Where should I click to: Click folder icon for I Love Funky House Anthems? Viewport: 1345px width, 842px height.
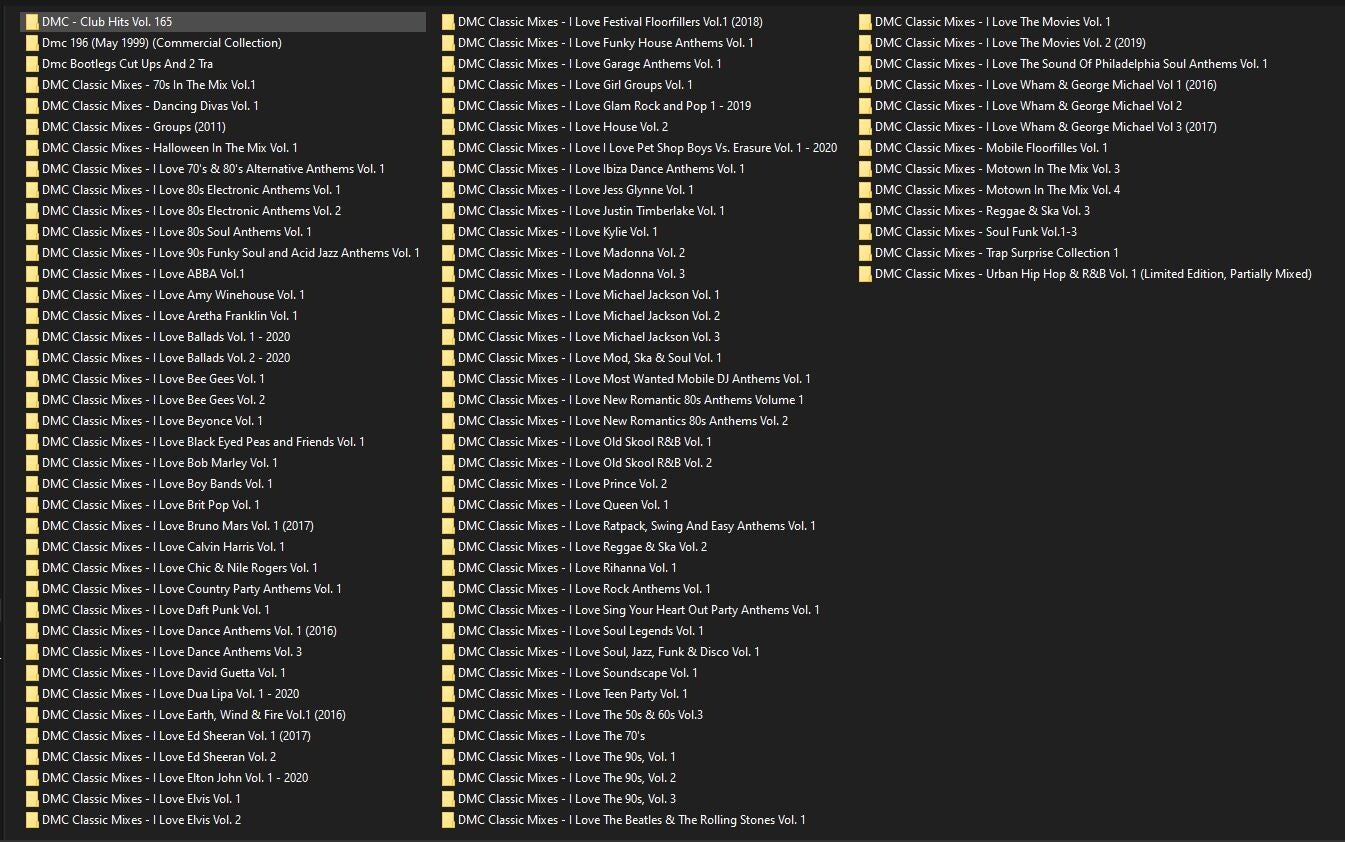[448, 43]
